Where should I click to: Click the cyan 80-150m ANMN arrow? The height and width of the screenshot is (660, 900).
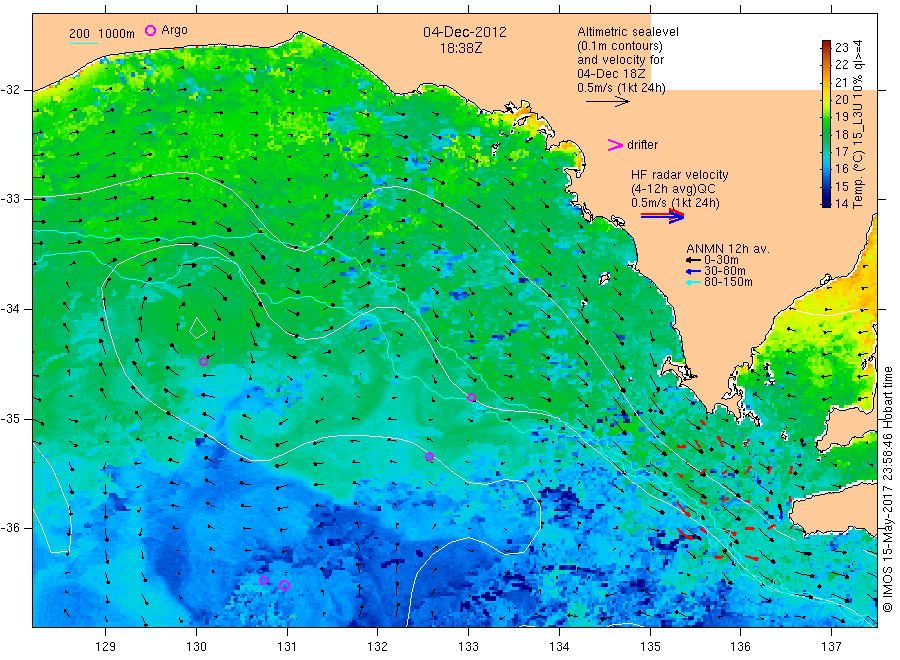click(693, 282)
